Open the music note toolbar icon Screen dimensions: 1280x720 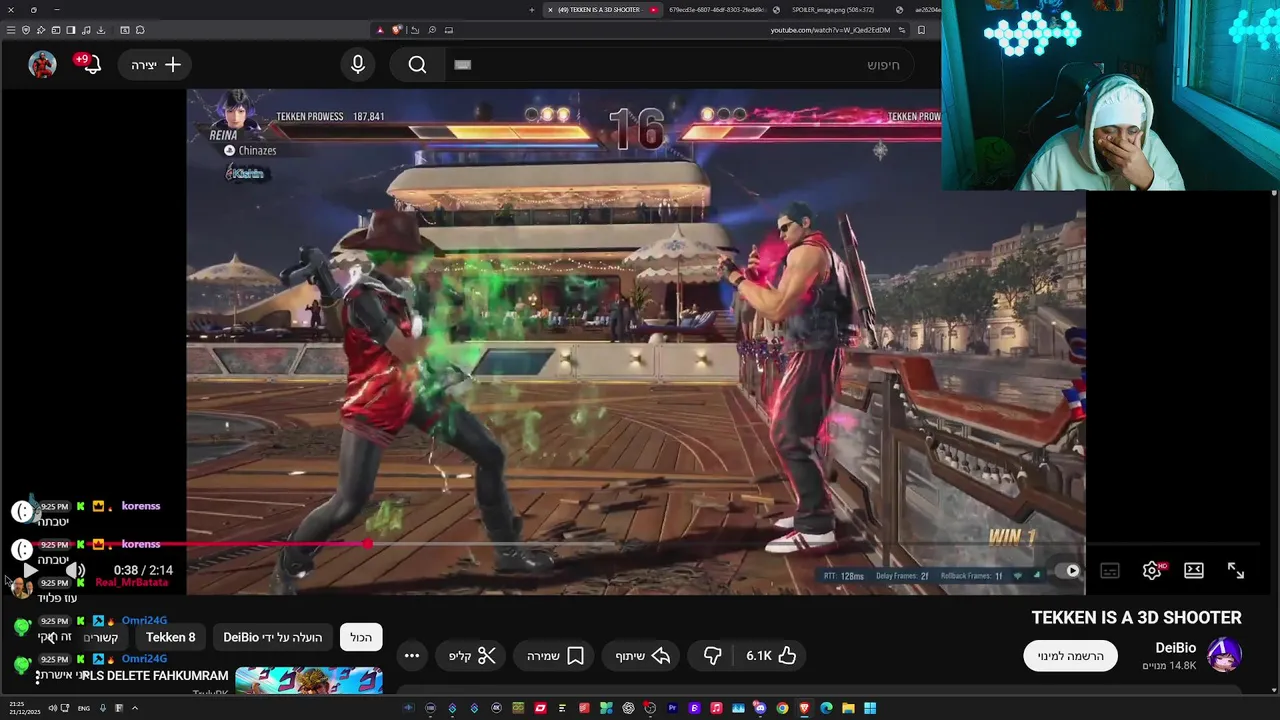[86, 30]
